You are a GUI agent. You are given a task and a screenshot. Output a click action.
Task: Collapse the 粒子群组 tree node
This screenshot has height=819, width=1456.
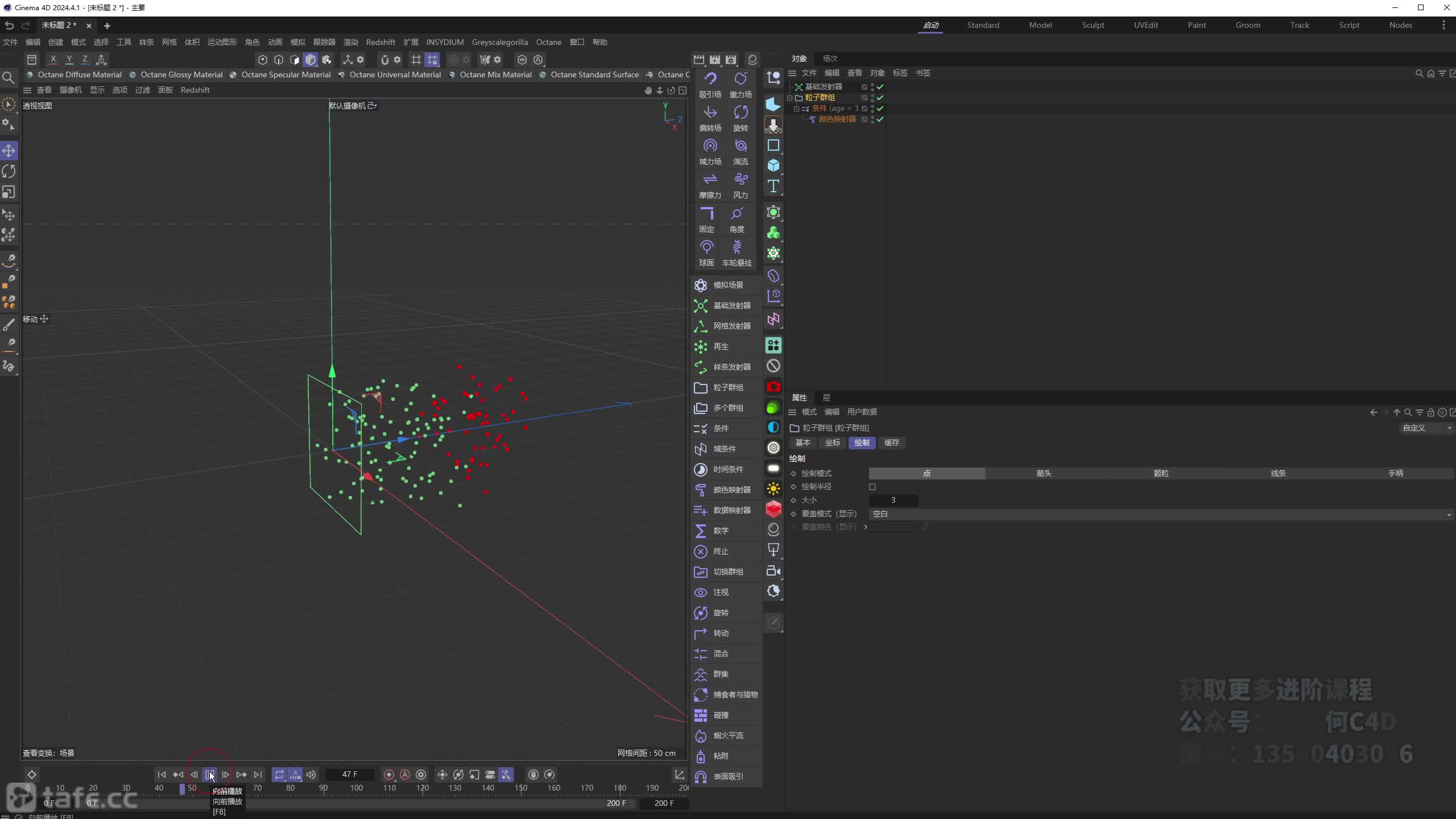[790, 98]
